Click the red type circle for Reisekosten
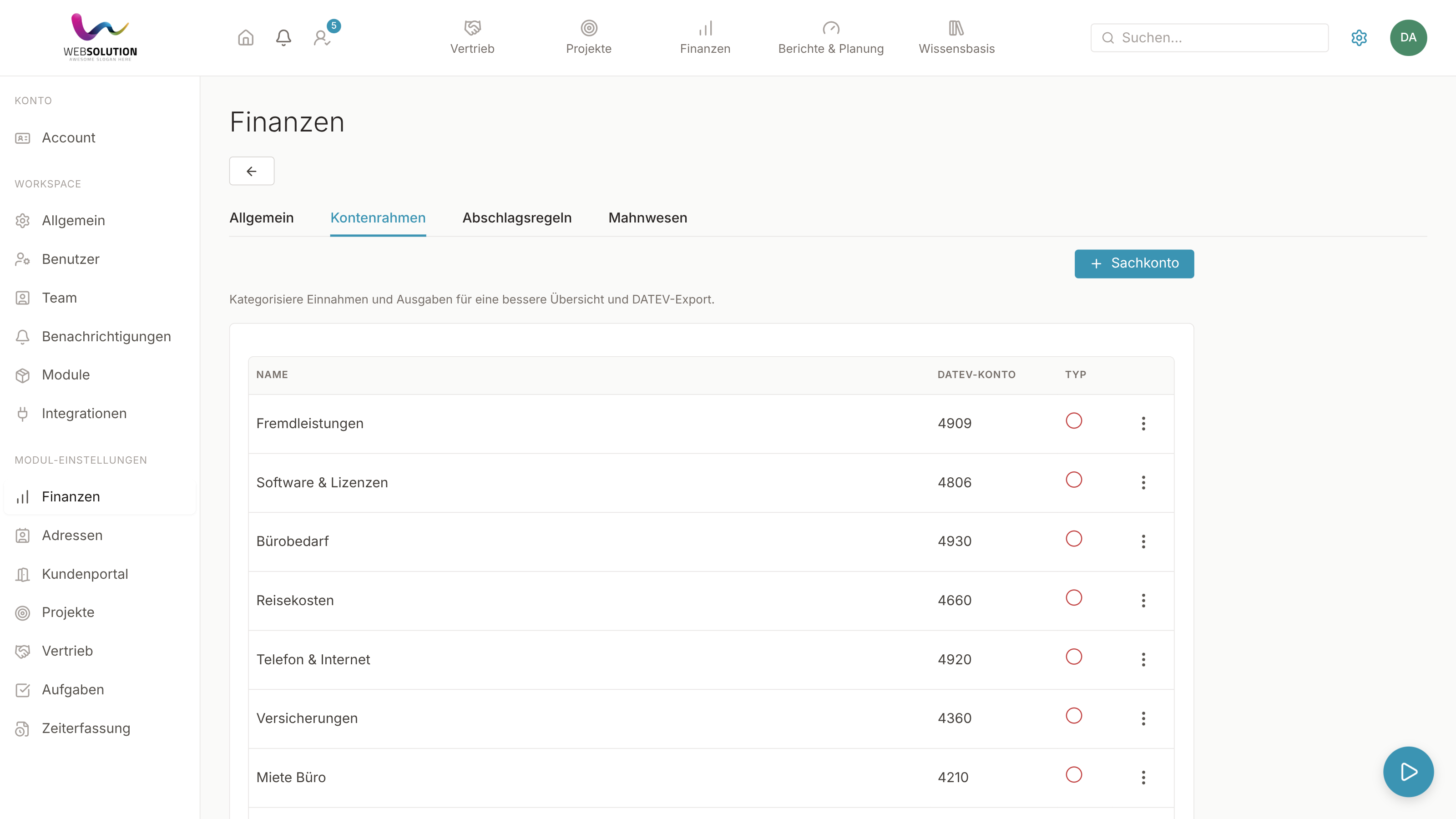The height and width of the screenshot is (819, 1456). click(1073, 598)
